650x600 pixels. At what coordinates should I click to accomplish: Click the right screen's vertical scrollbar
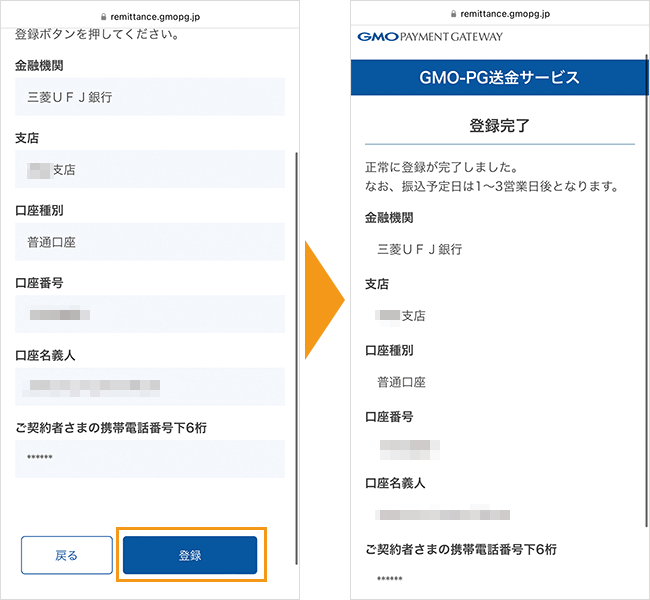pos(646,290)
